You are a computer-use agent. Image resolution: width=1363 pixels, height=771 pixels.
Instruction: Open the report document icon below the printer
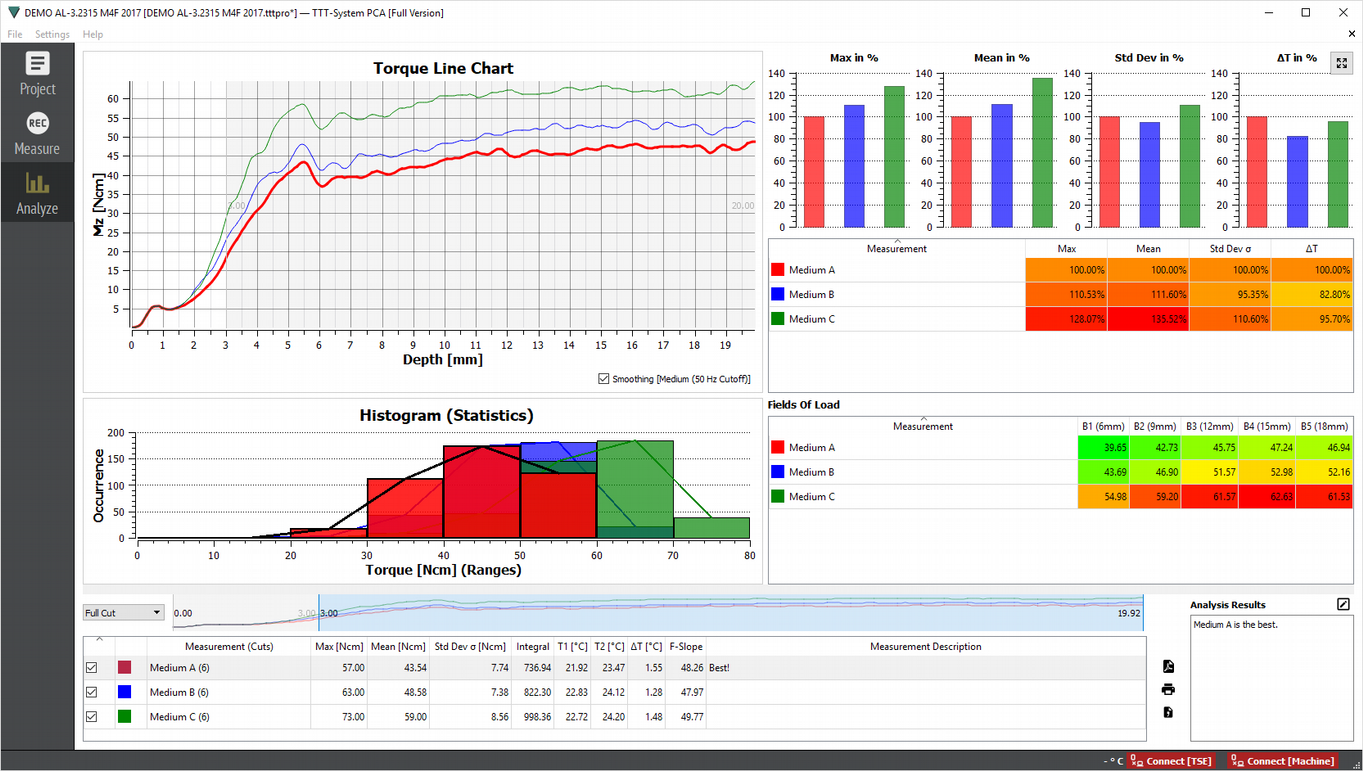[x=1170, y=712]
